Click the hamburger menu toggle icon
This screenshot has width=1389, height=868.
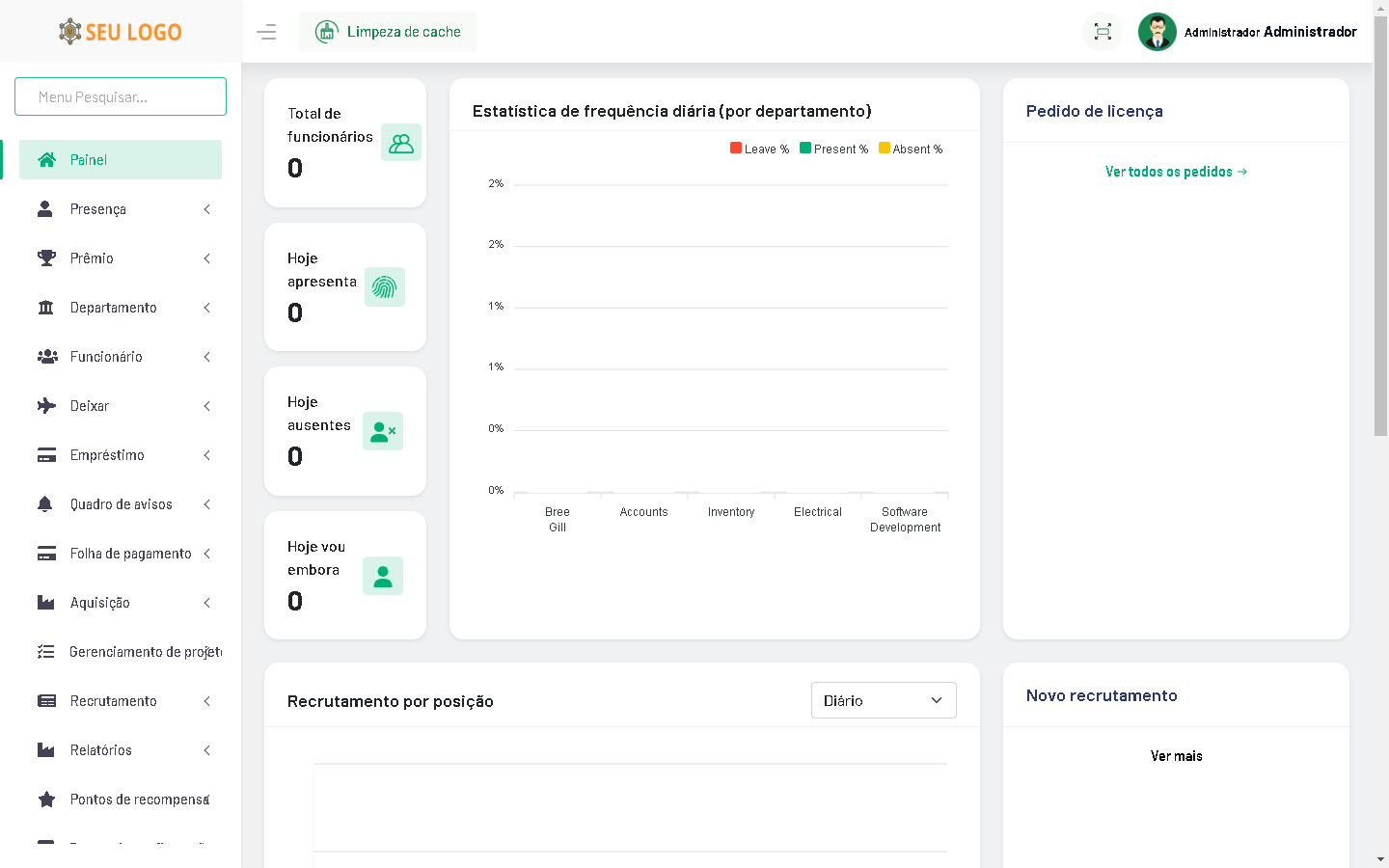coord(266,32)
